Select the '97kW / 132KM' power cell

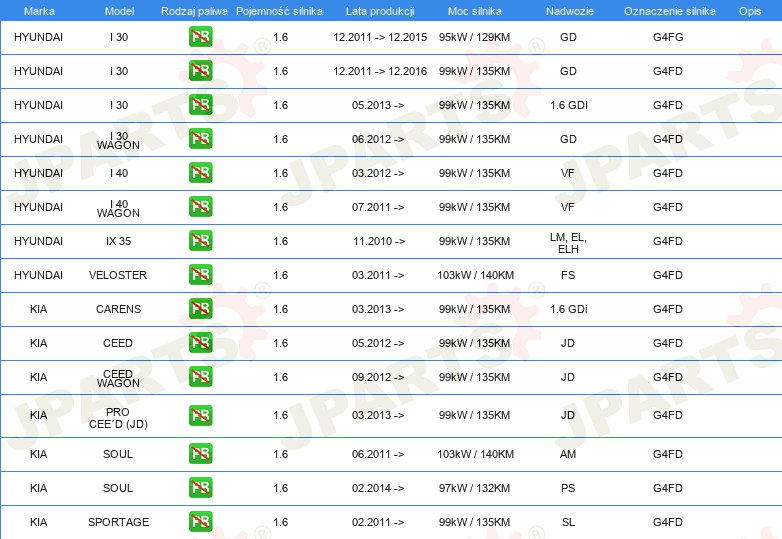[x=474, y=488]
